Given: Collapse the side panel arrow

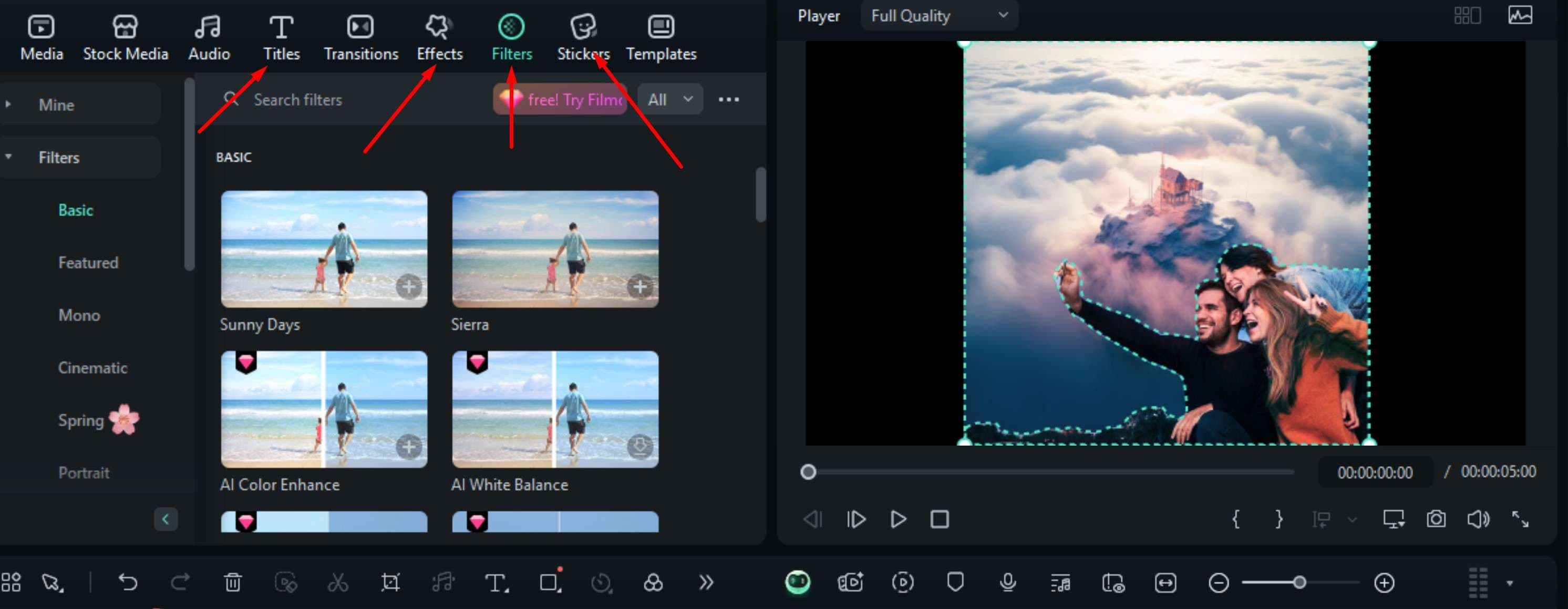Looking at the screenshot, I should [x=166, y=519].
